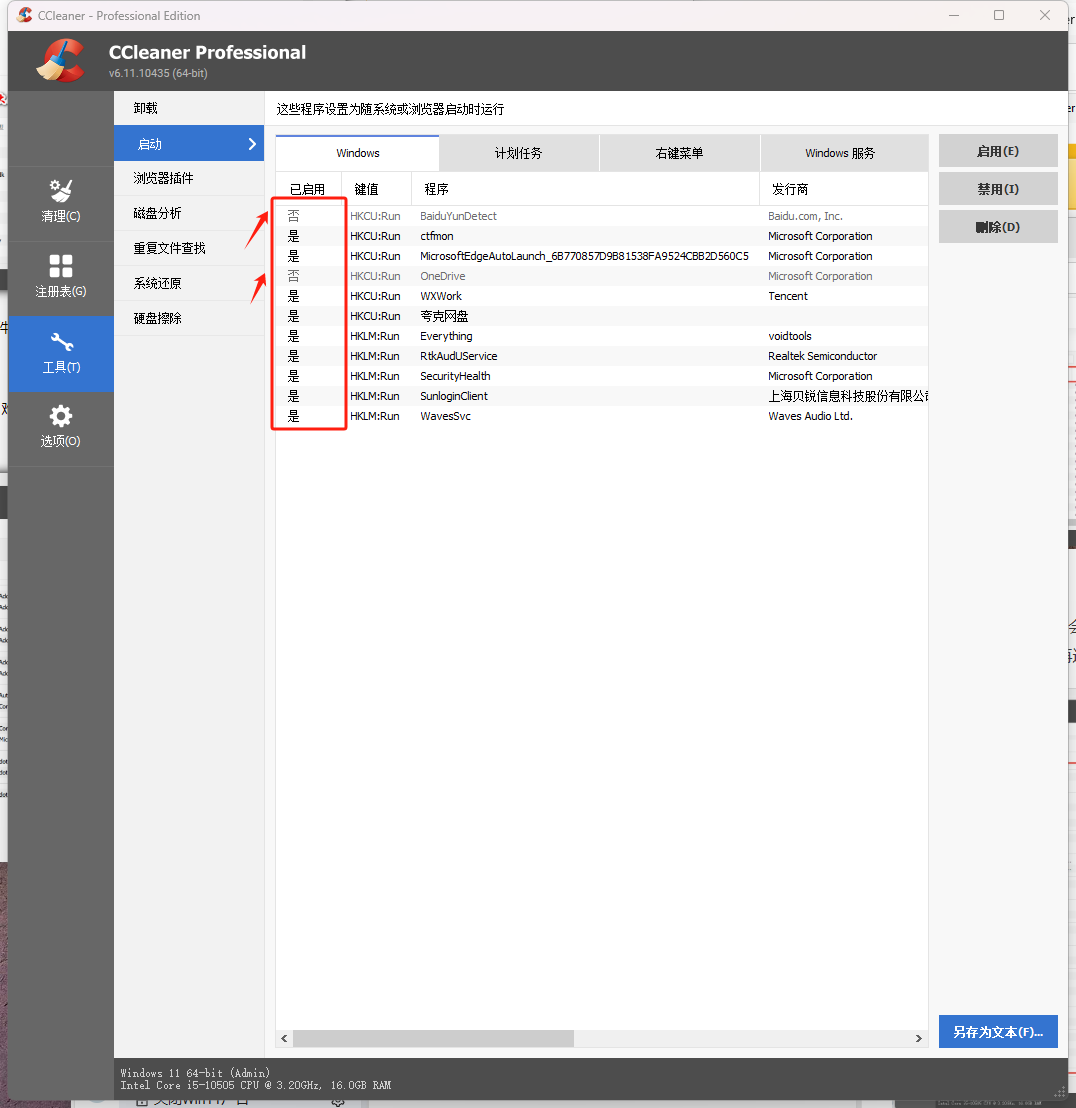Select the 工具 tools wrench icon
The height and width of the screenshot is (1108, 1076).
click(61, 342)
